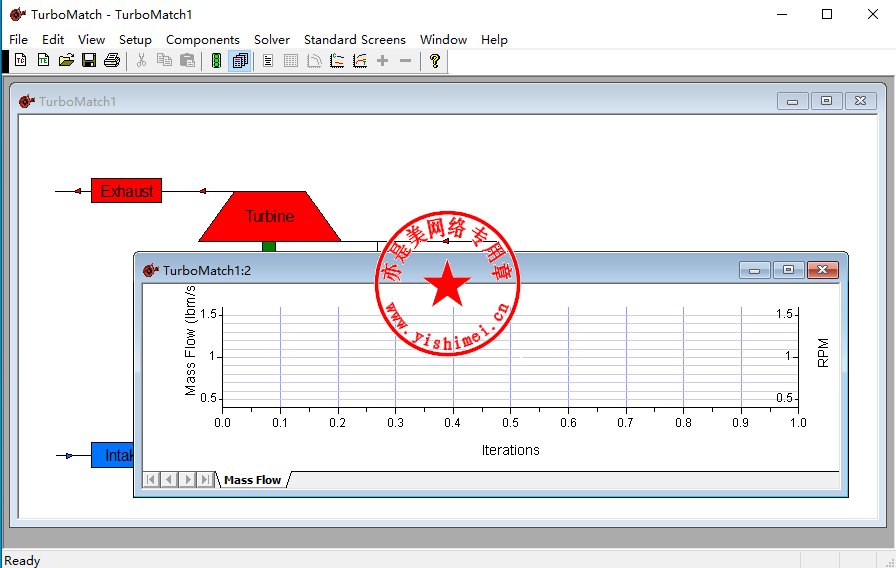
Task: Open the Window menu
Action: (x=443, y=39)
